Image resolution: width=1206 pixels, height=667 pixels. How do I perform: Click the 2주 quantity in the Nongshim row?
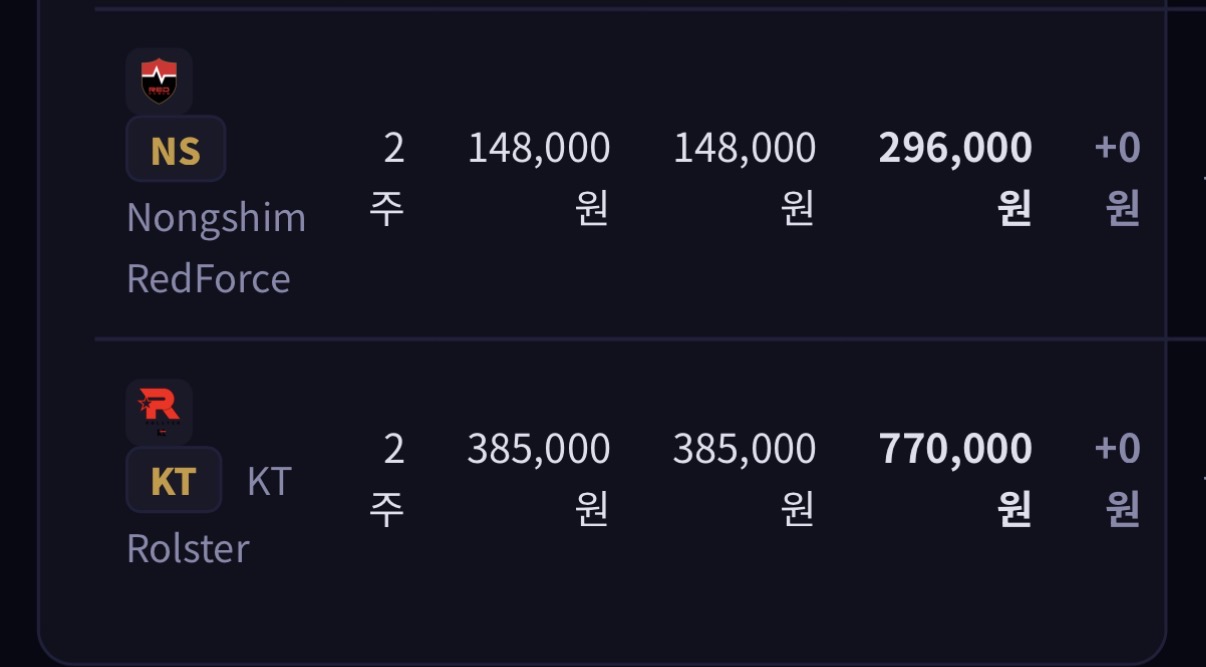(390, 178)
